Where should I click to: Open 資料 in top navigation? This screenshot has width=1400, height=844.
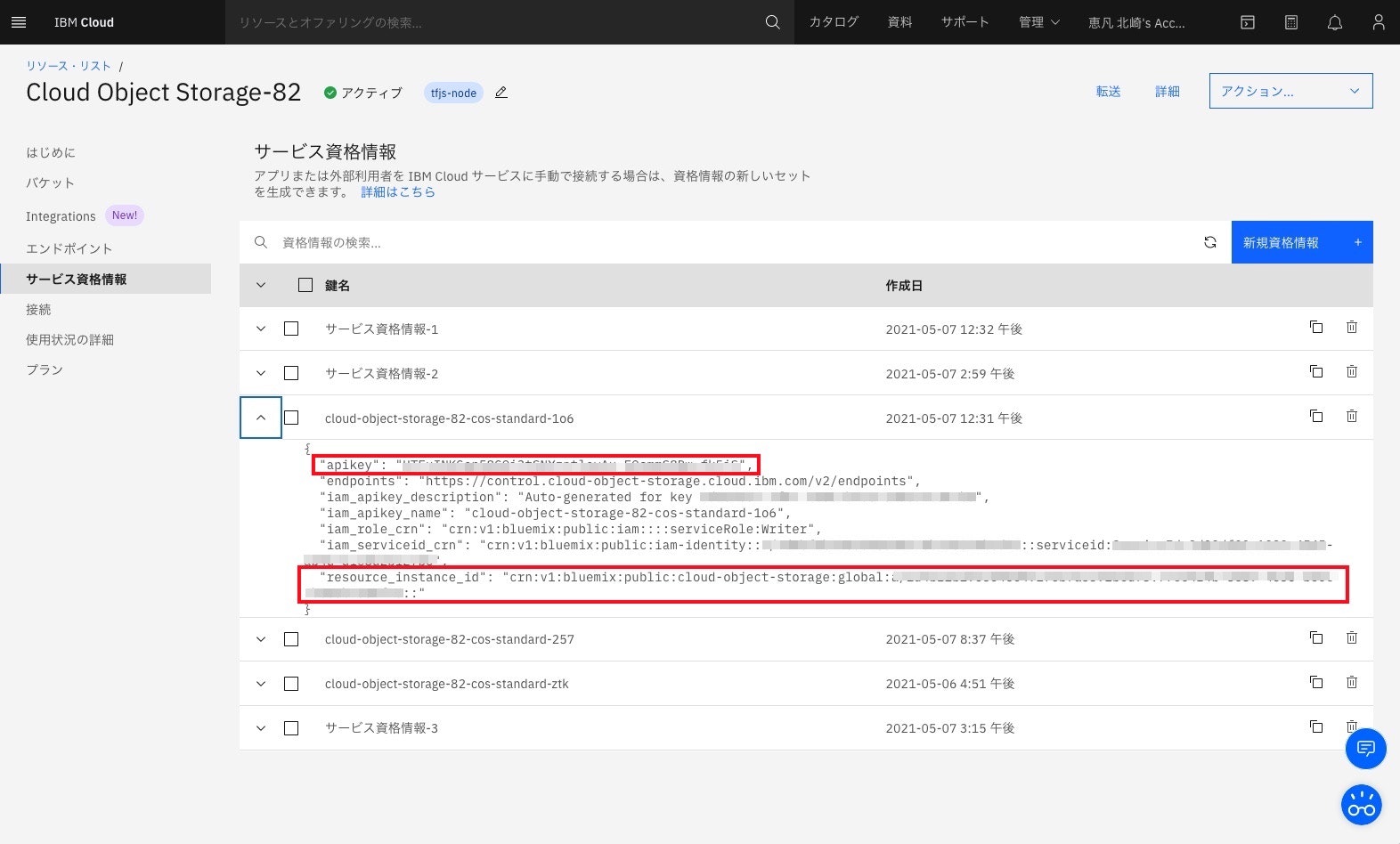point(899,22)
